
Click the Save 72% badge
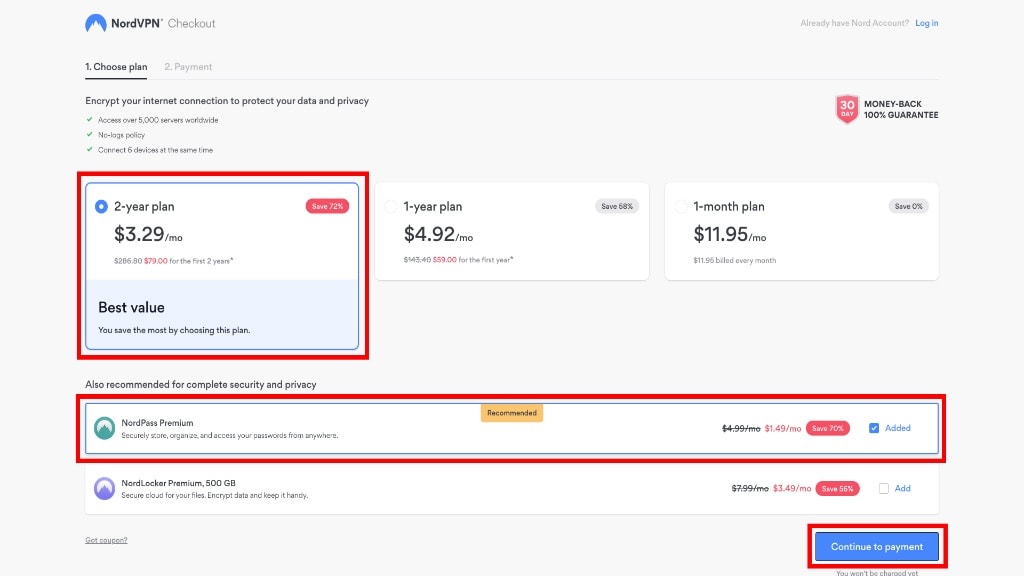click(327, 206)
